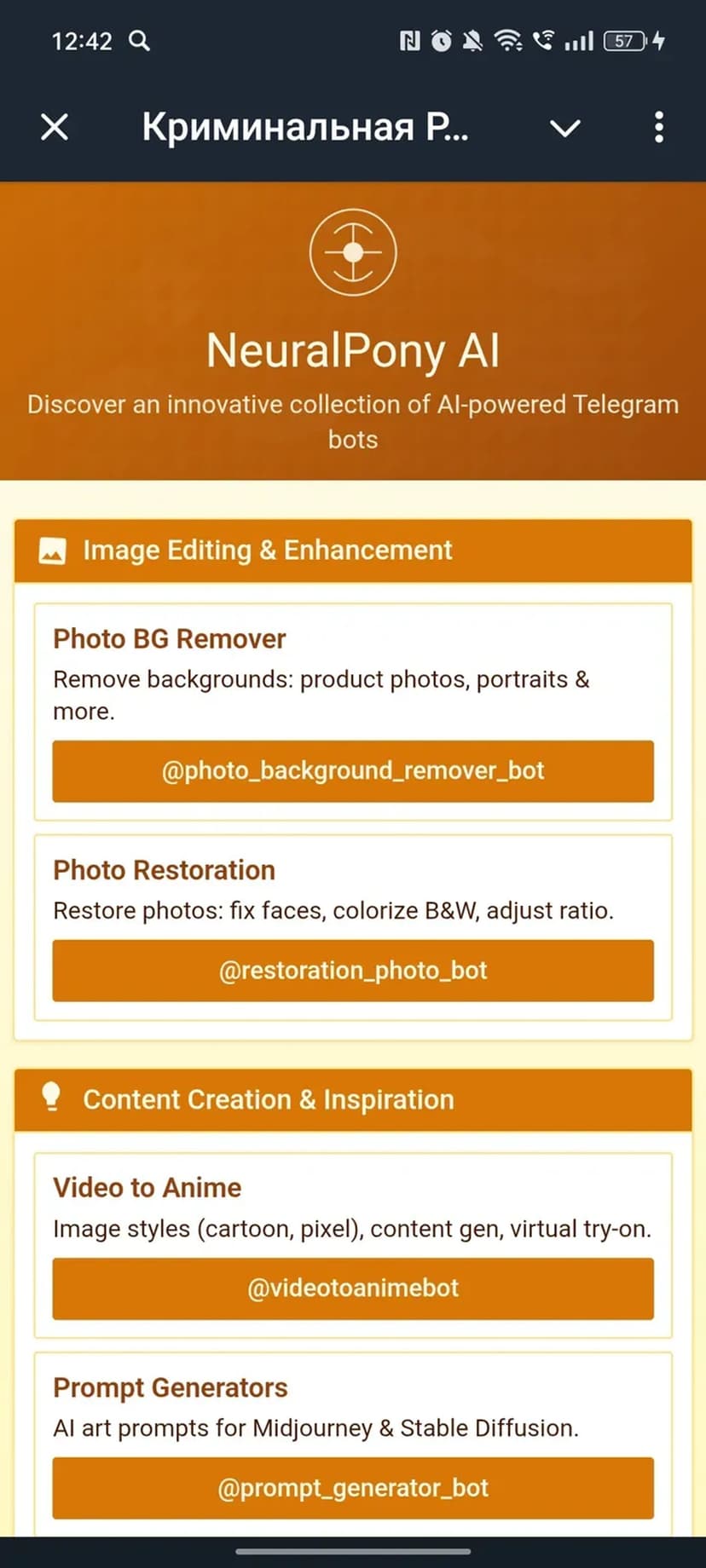Tap the Криминальная Р... page title
Viewport: 706px width, 1568px height.
click(x=305, y=128)
